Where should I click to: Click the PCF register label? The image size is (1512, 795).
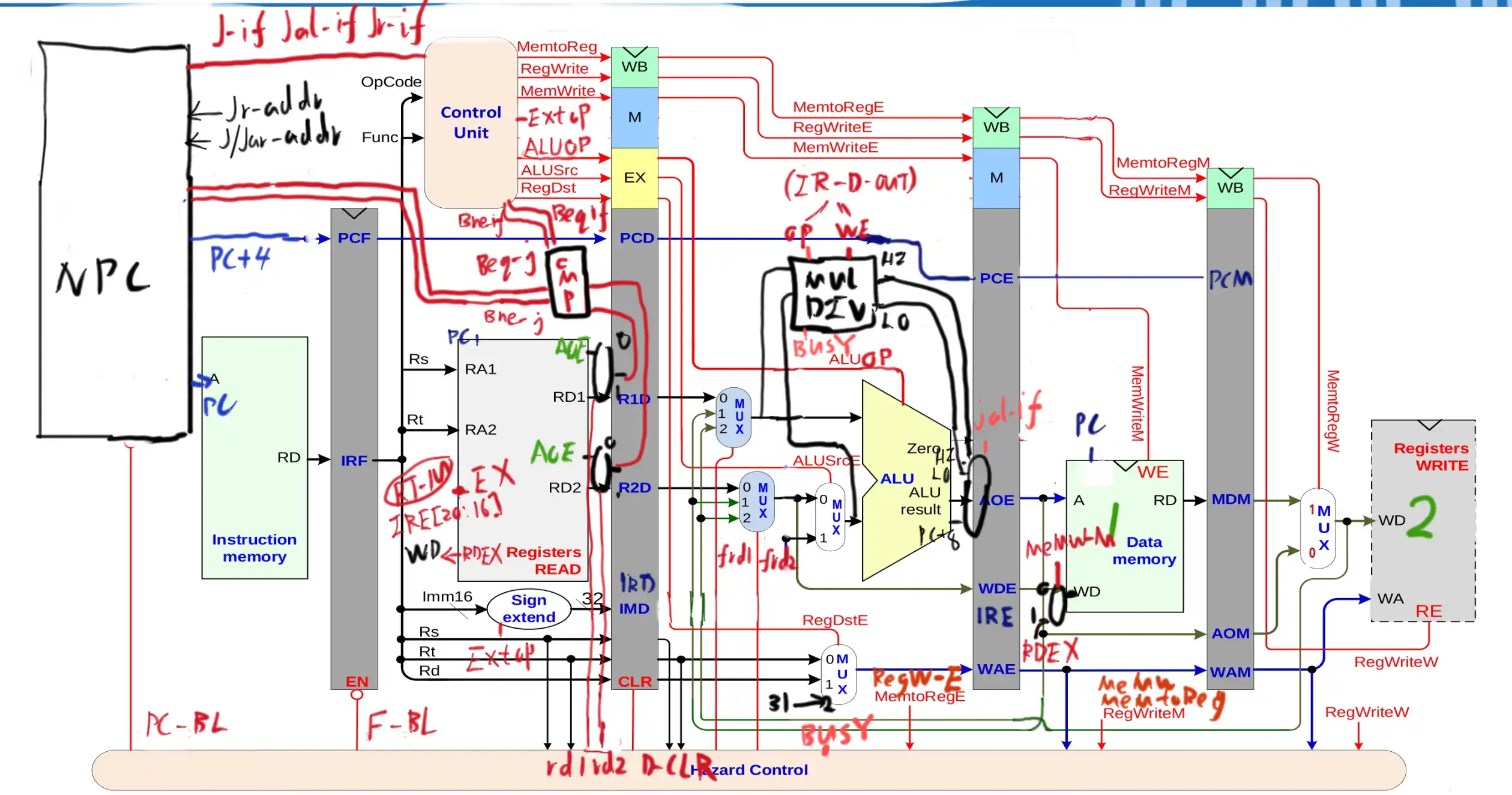pos(354,238)
